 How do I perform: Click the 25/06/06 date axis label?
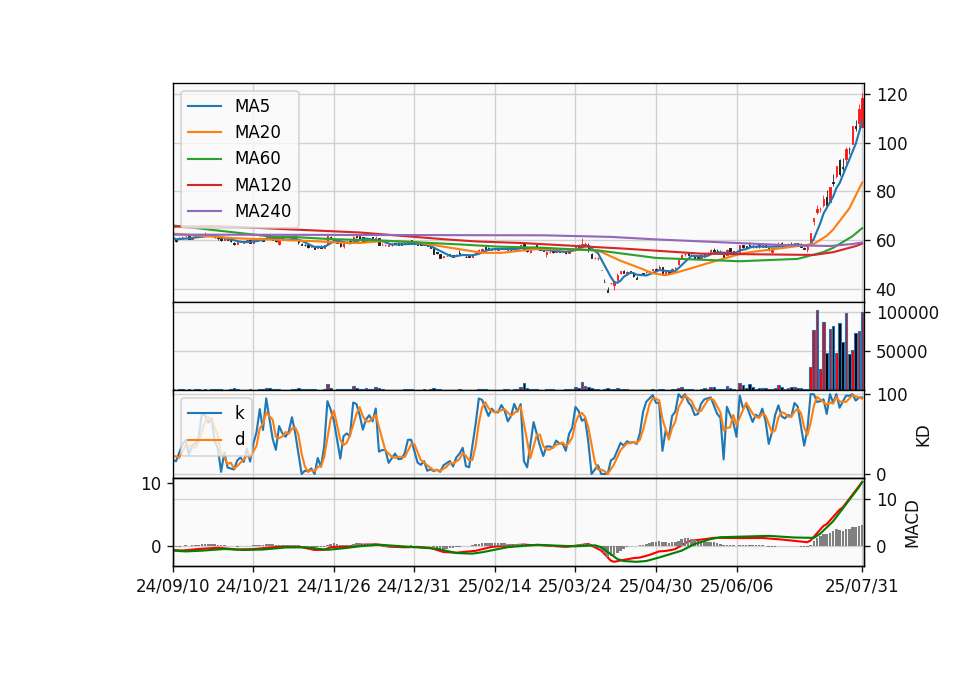(x=737, y=586)
